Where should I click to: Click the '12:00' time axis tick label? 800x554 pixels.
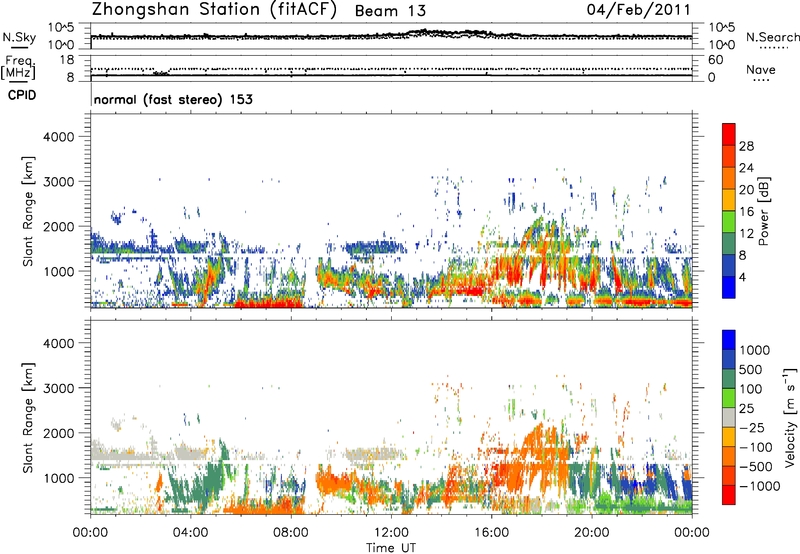coord(391,533)
